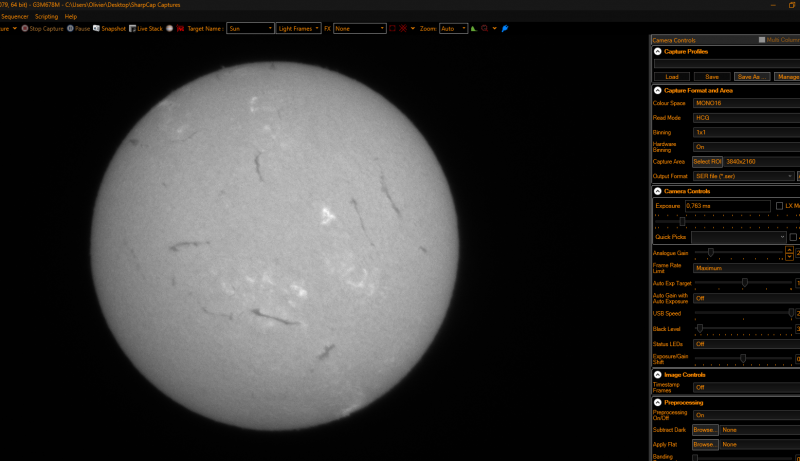Stop the running capture
The width and height of the screenshot is (800, 461).
click(x=42, y=29)
